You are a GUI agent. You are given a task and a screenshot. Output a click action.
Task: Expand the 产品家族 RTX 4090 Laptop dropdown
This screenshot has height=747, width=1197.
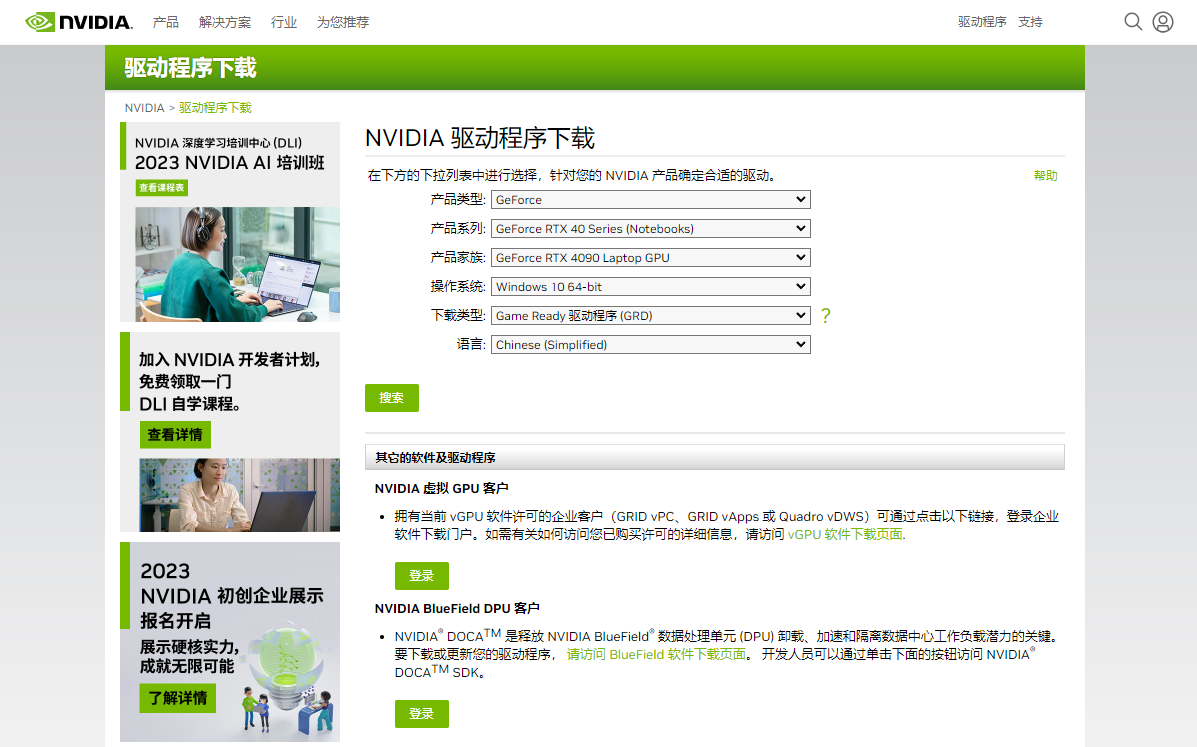pos(650,258)
